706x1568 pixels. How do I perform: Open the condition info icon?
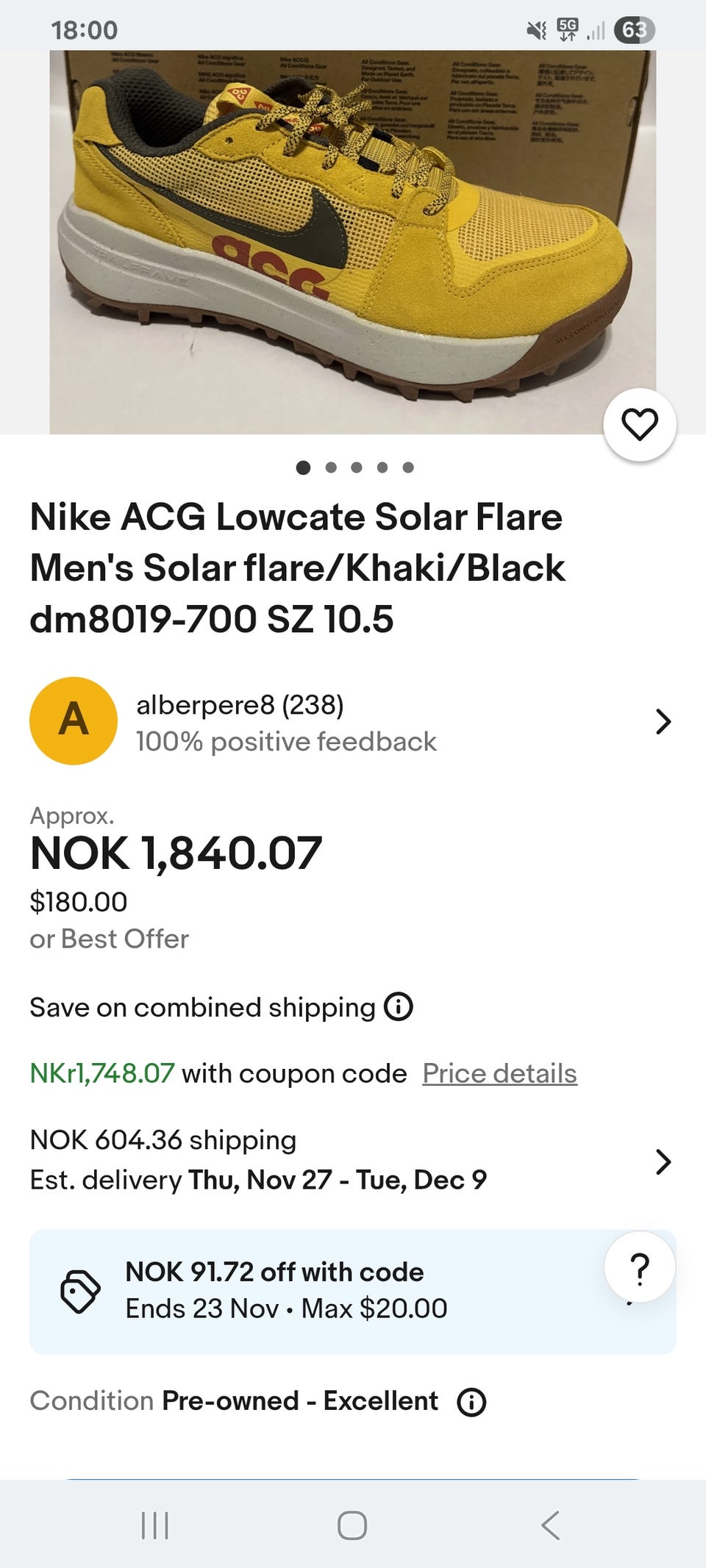(x=471, y=1402)
